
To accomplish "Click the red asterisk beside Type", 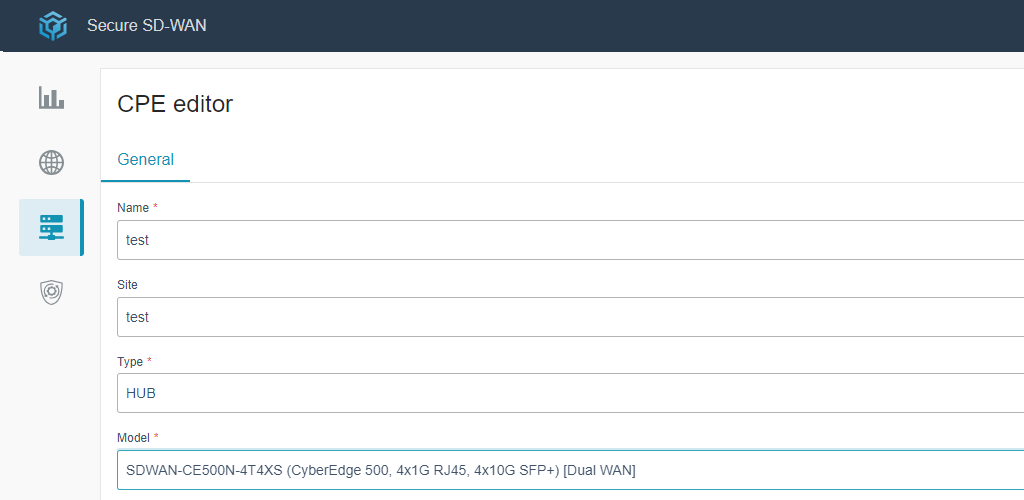I will point(150,361).
